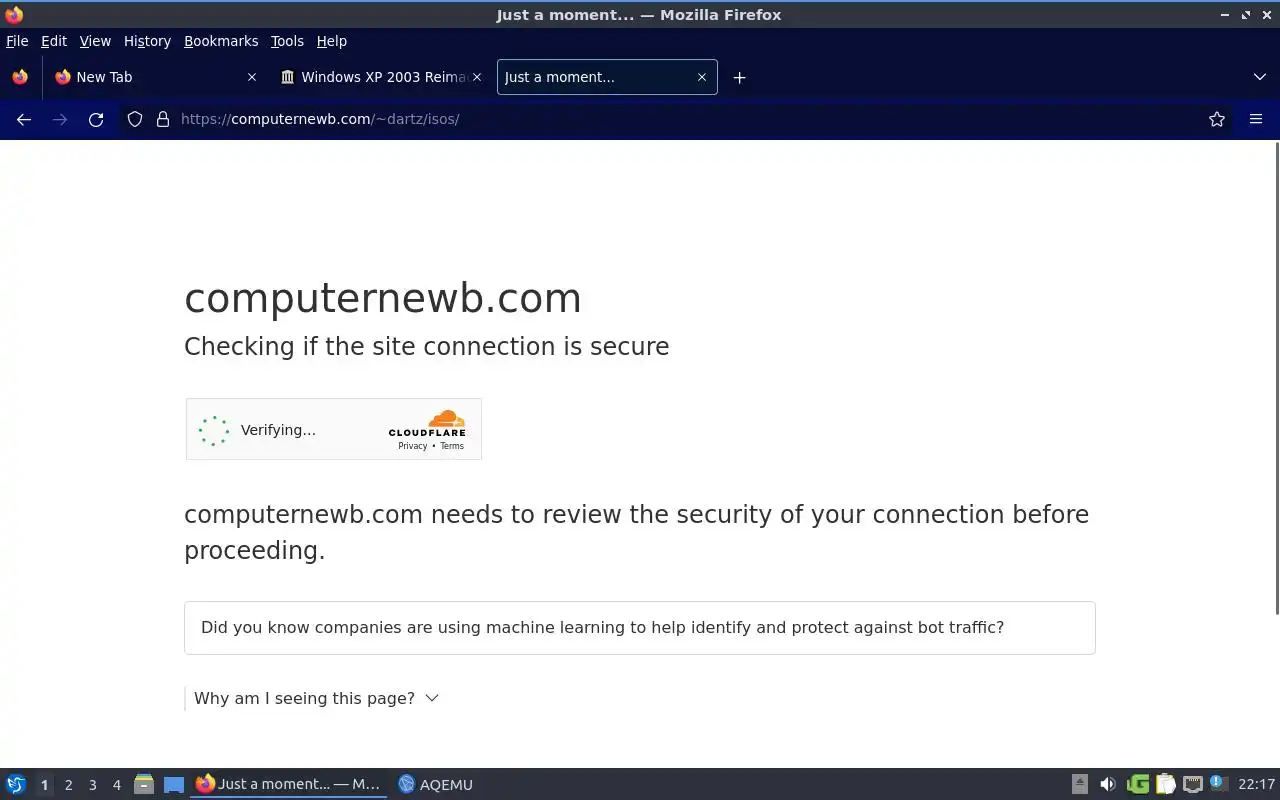1280x800 pixels.
Task: Open the file manager taskbar launcher
Action: 144,785
